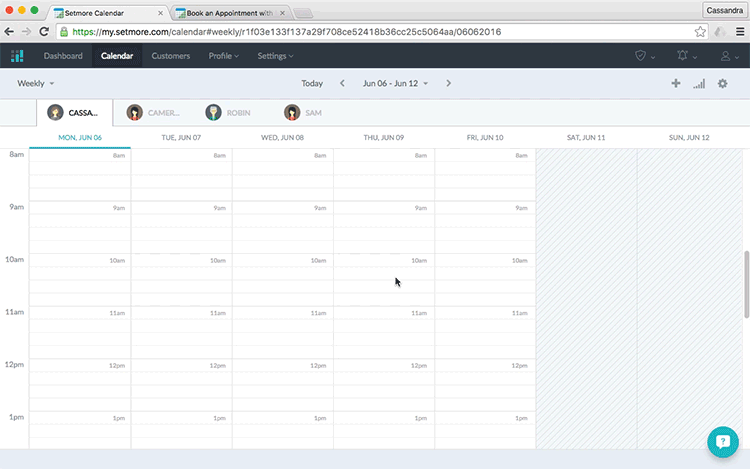
Task: Select Robin's staff avatar
Action: [x=213, y=112]
